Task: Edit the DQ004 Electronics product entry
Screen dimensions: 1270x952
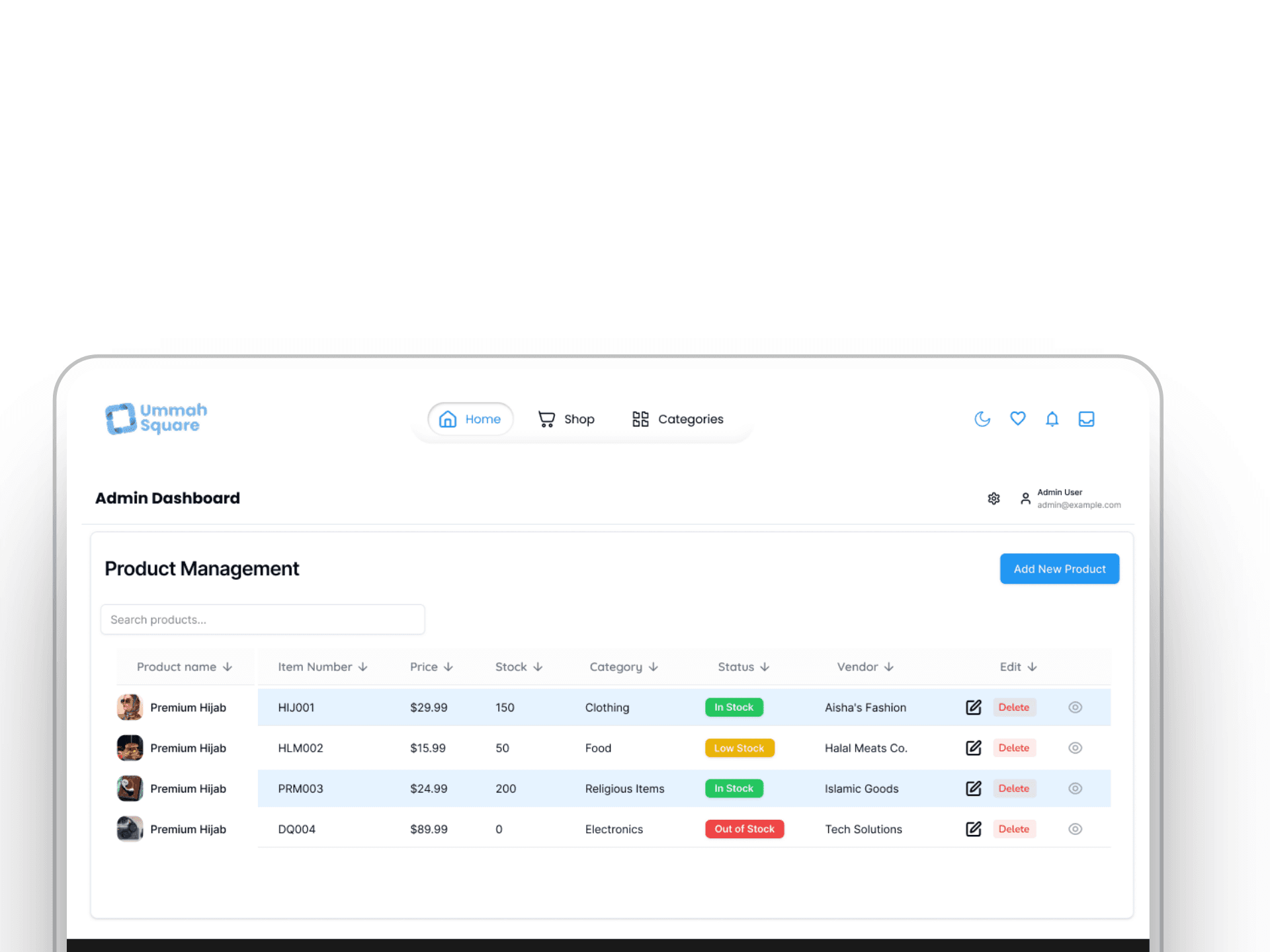Action: pos(973,828)
